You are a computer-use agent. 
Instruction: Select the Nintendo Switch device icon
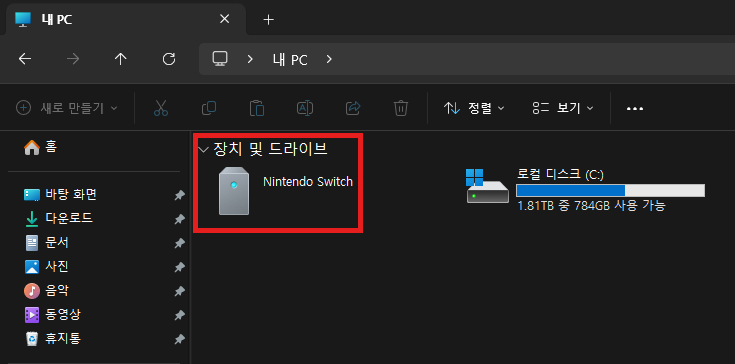(x=234, y=191)
